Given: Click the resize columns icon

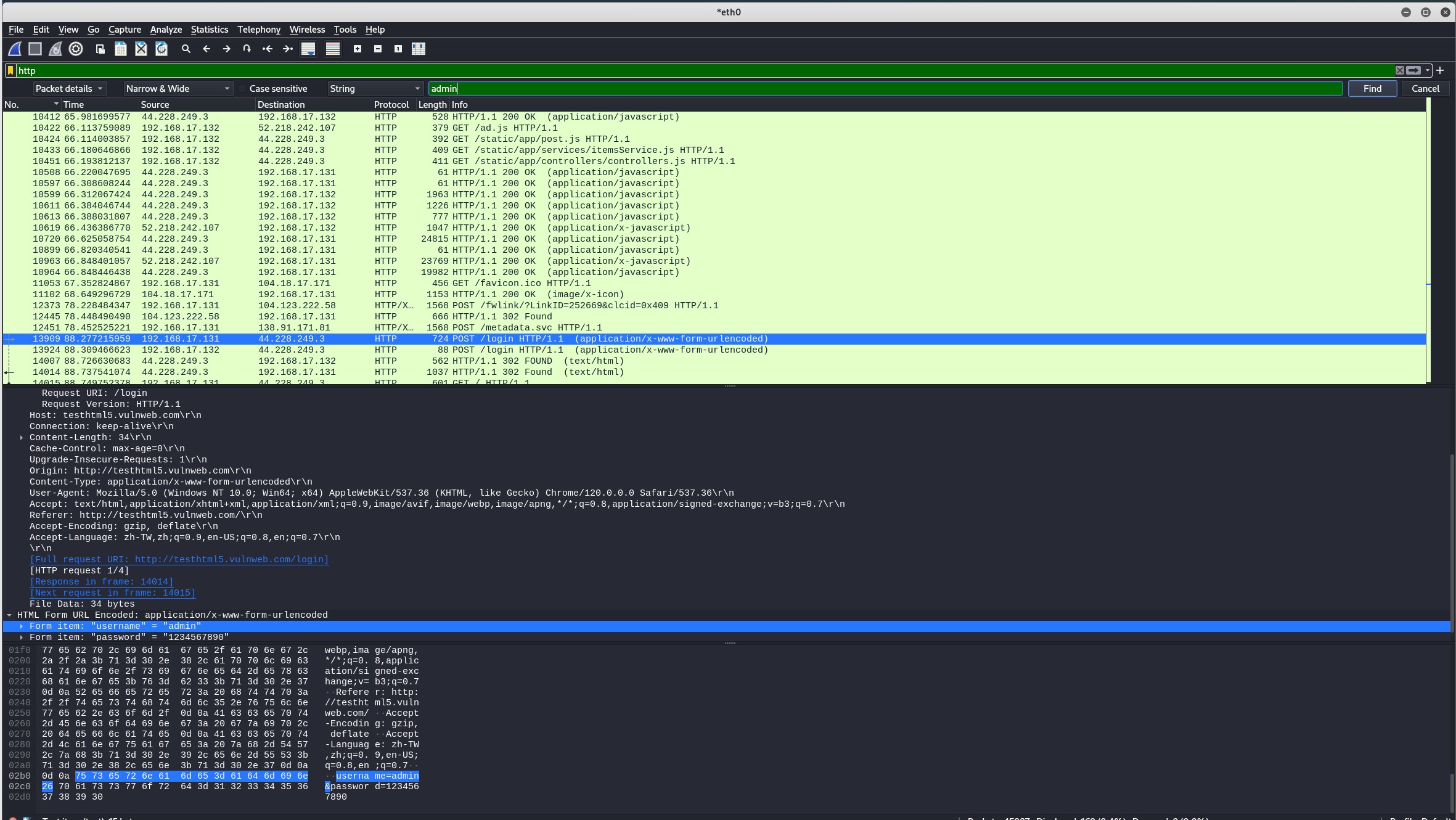Looking at the screenshot, I should [x=419, y=49].
